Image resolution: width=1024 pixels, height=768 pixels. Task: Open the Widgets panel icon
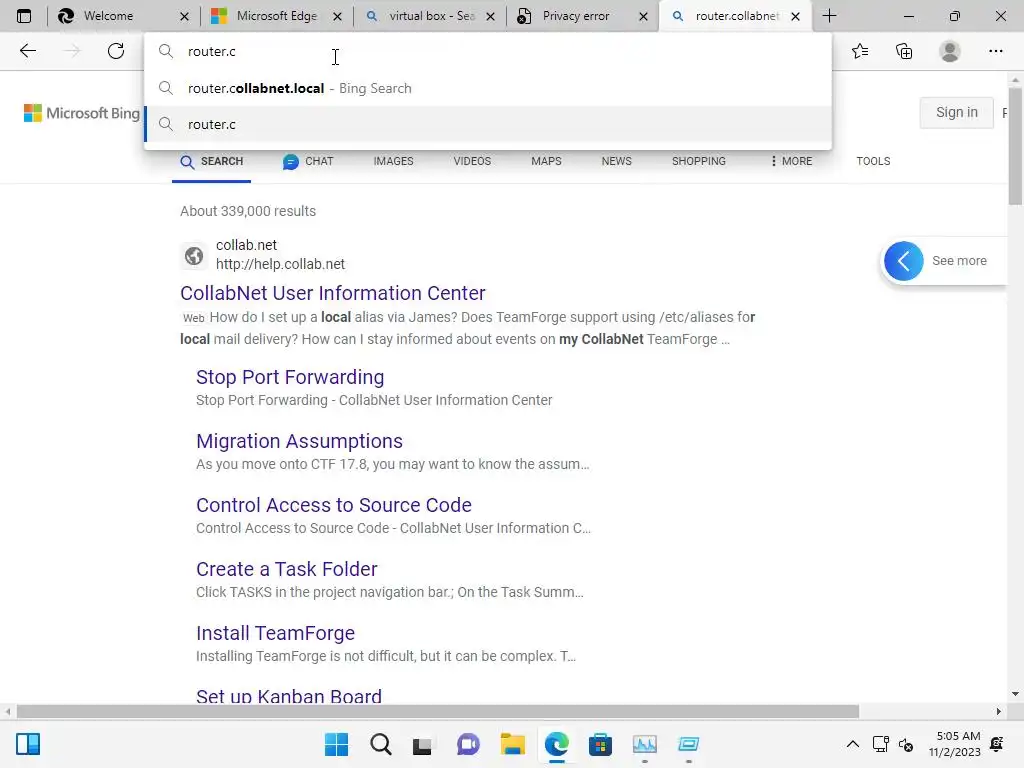click(28, 744)
